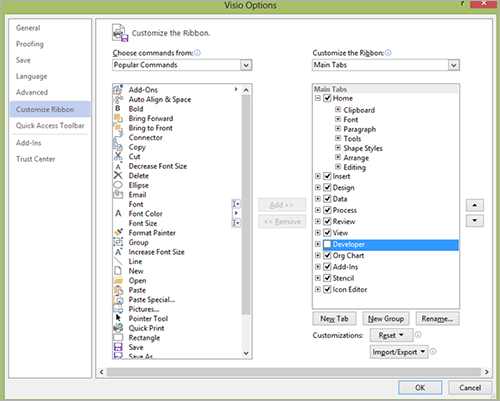Image resolution: width=500 pixels, height=401 pixels.
Task: Choose the Quick Print icon
Action: click(x=118, y=328)
